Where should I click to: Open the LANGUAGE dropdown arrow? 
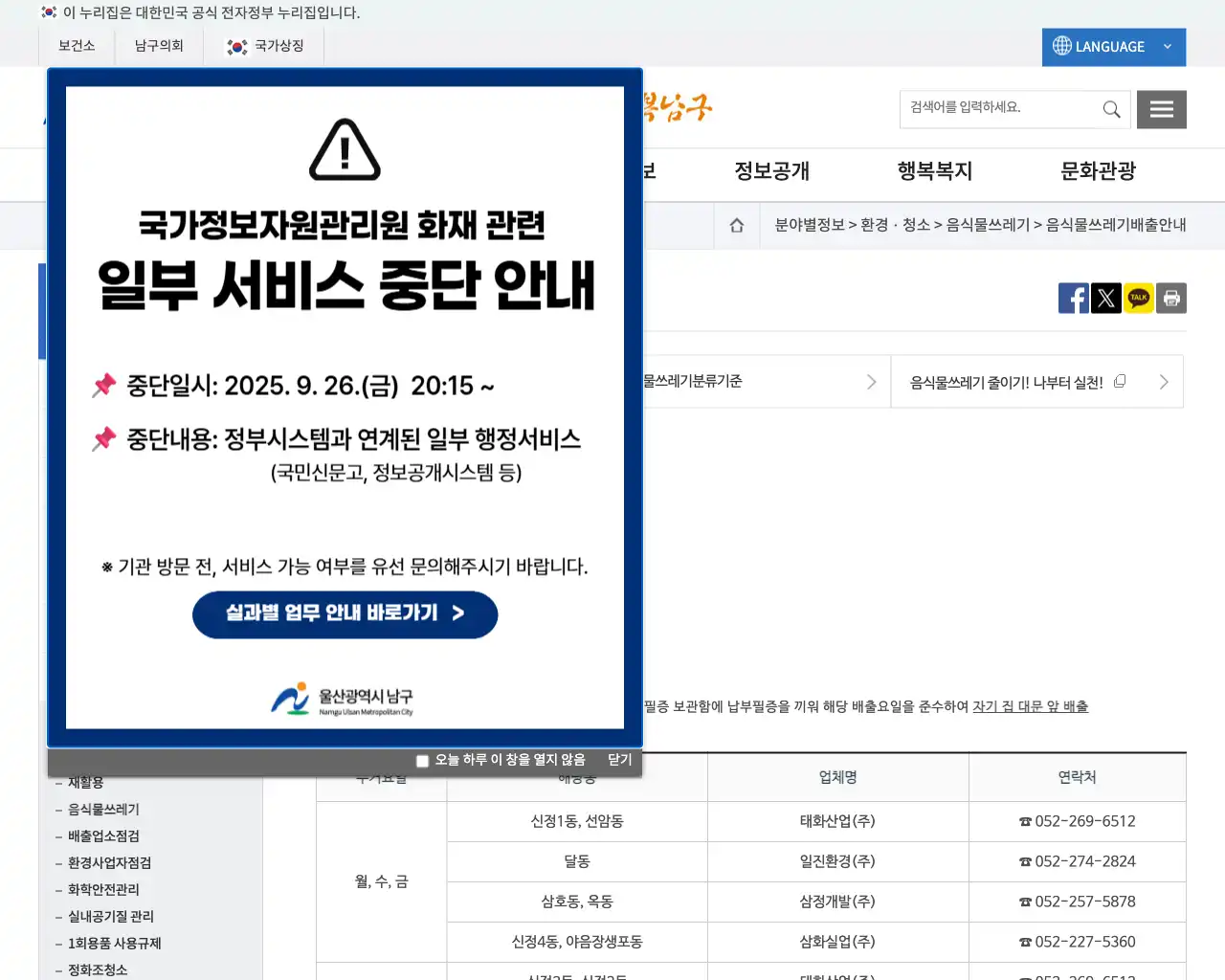tap(1168, 47)
